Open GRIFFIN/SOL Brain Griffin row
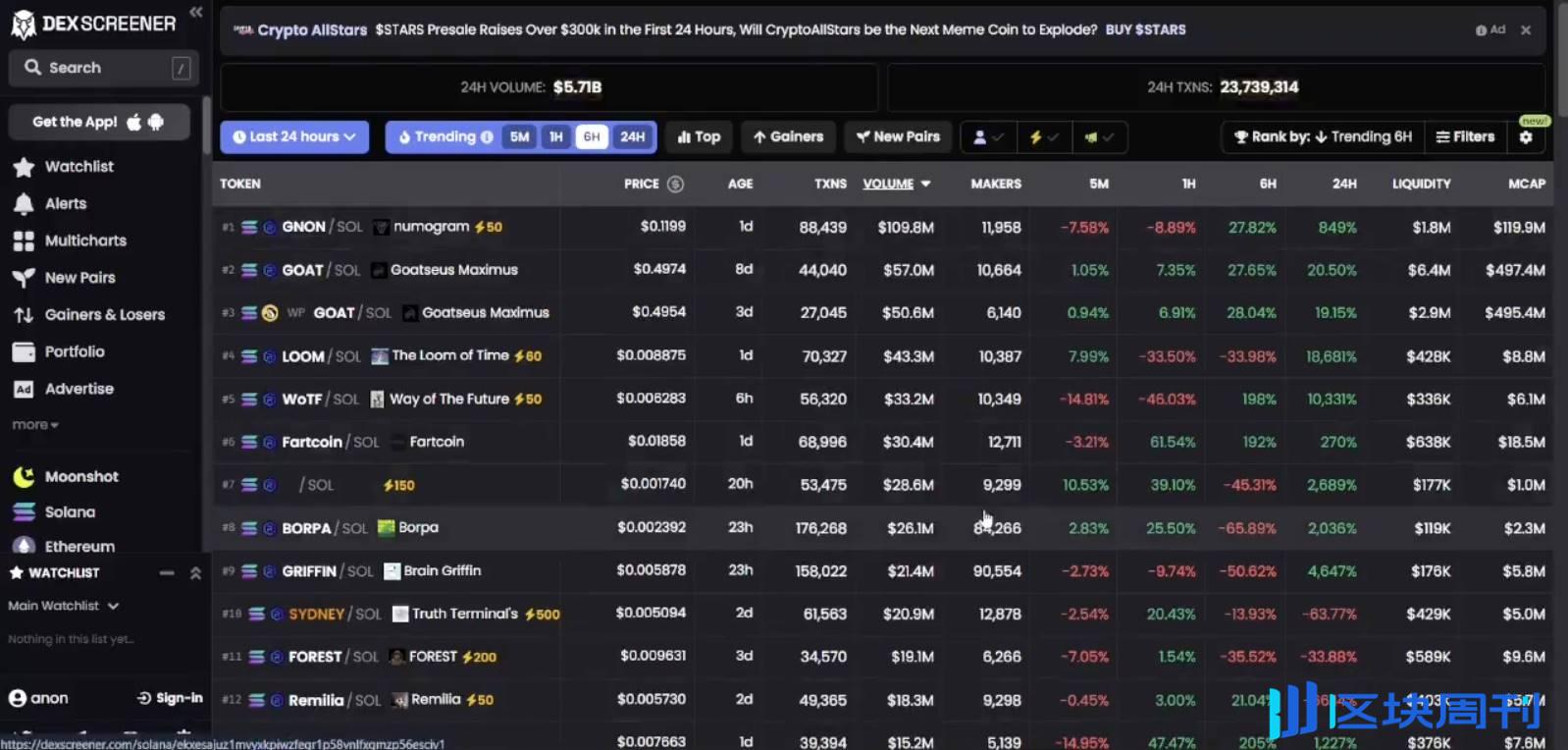Image resolution: width=1568 pixels, height=750 pixels. pyautogui.click(x=882, y=571)
